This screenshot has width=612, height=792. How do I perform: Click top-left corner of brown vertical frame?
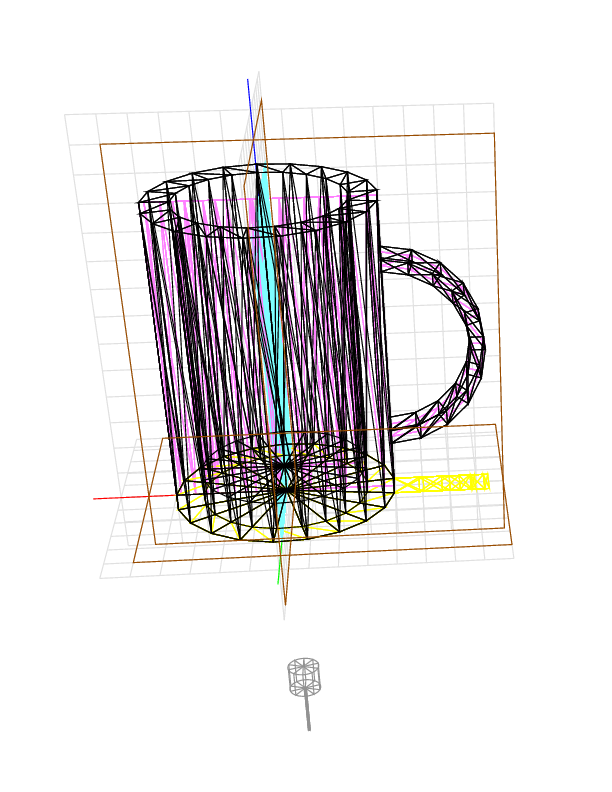[x=100, y=145]
